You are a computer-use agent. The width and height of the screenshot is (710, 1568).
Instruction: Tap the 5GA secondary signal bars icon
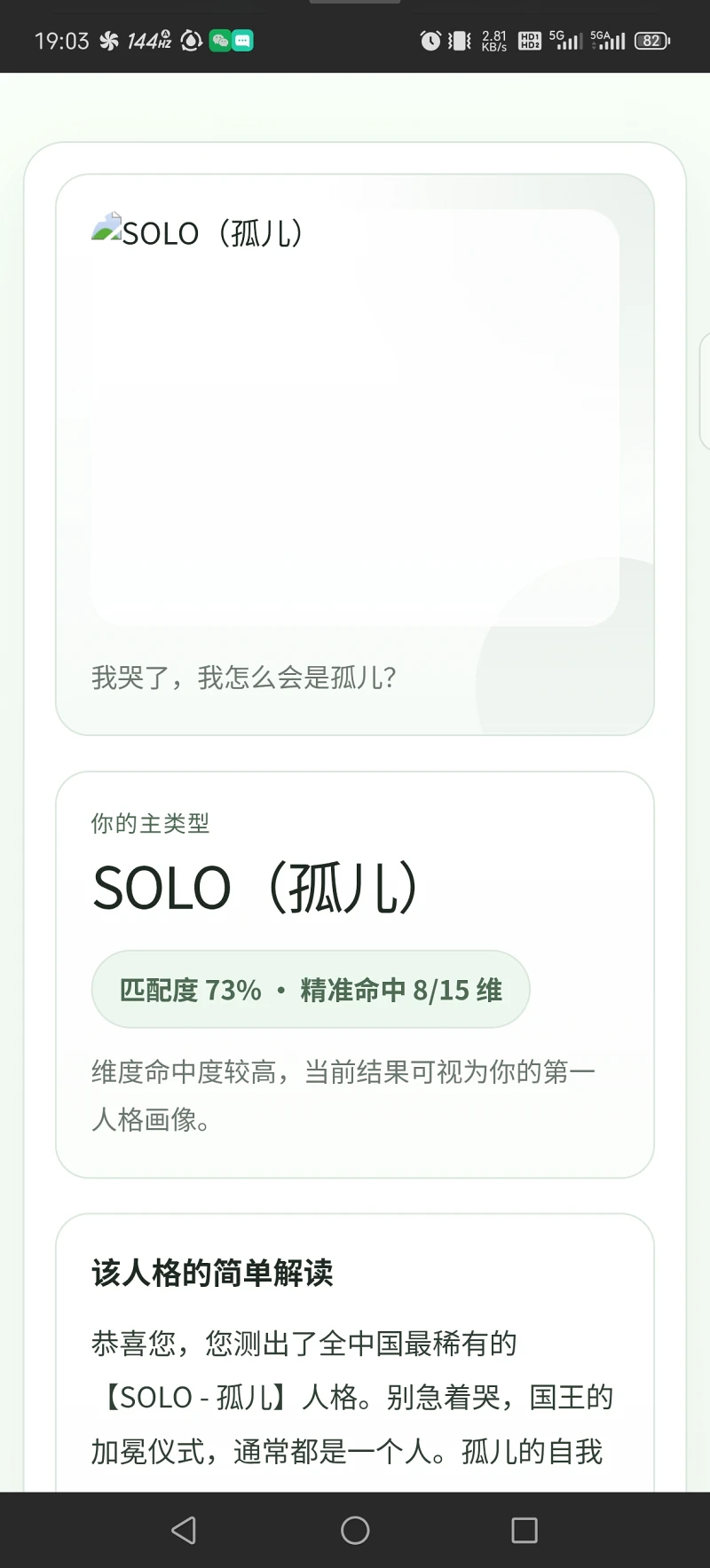click(x=606, y=40)
